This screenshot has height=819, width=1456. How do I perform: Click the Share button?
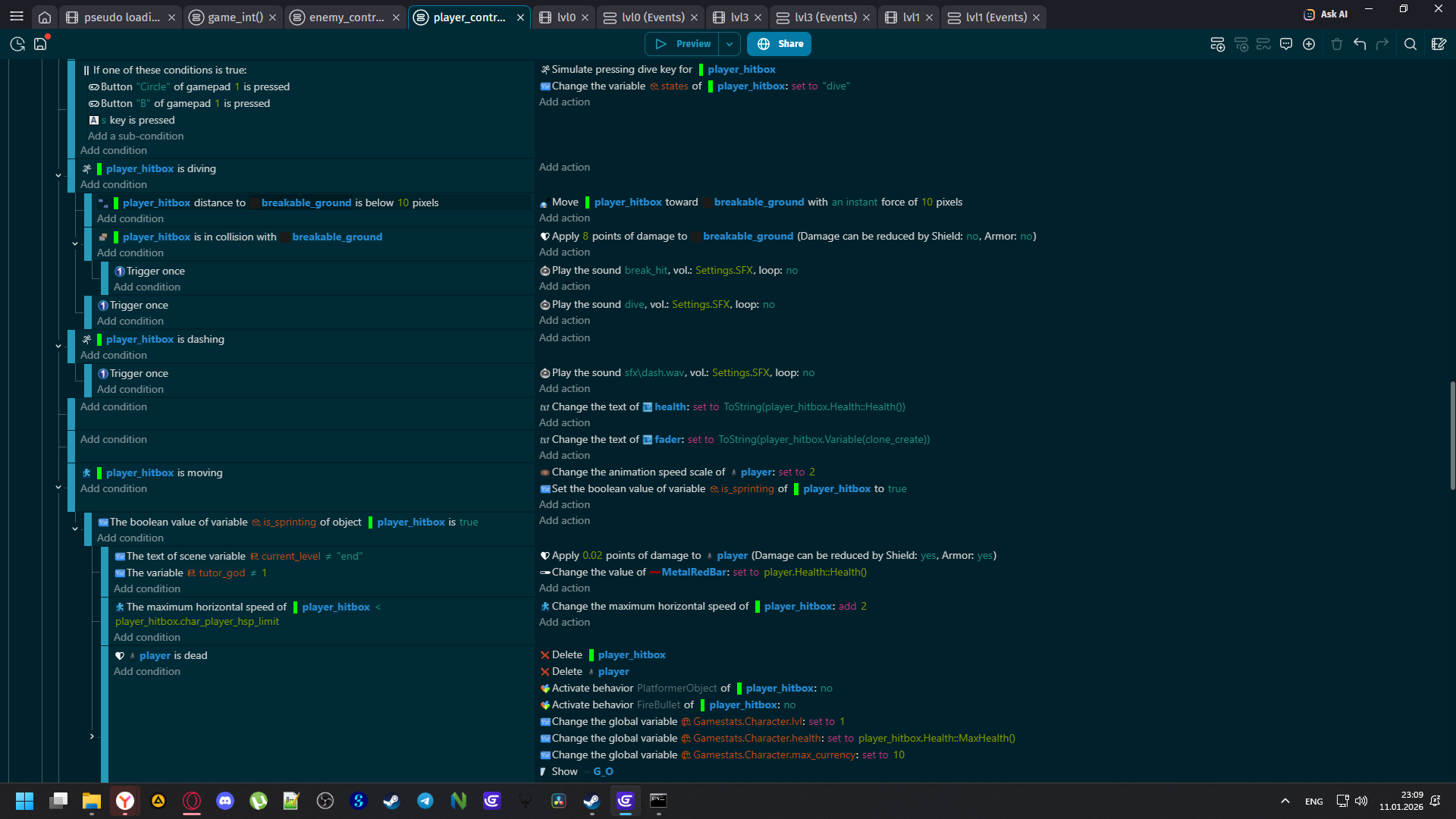780,44
